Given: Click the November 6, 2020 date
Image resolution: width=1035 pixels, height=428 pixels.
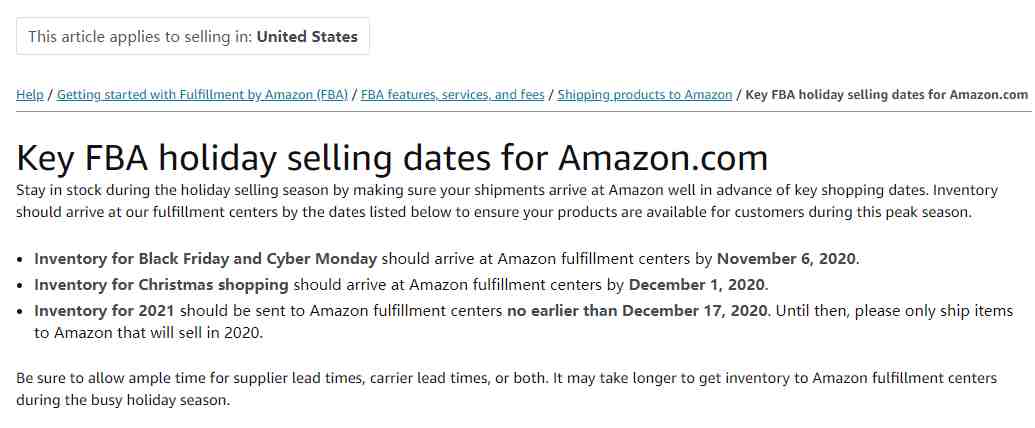Looking at the screenshot, I should coord(786,259).
